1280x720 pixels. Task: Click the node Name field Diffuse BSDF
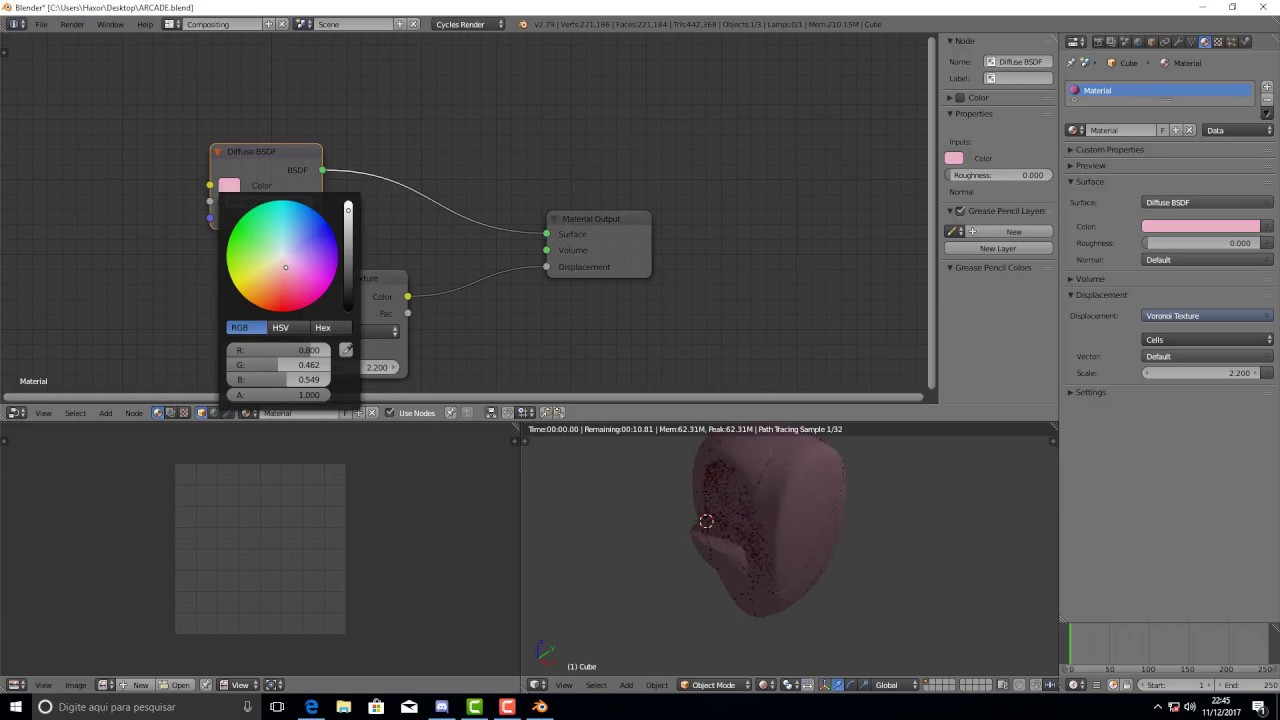click(1018, 62)
